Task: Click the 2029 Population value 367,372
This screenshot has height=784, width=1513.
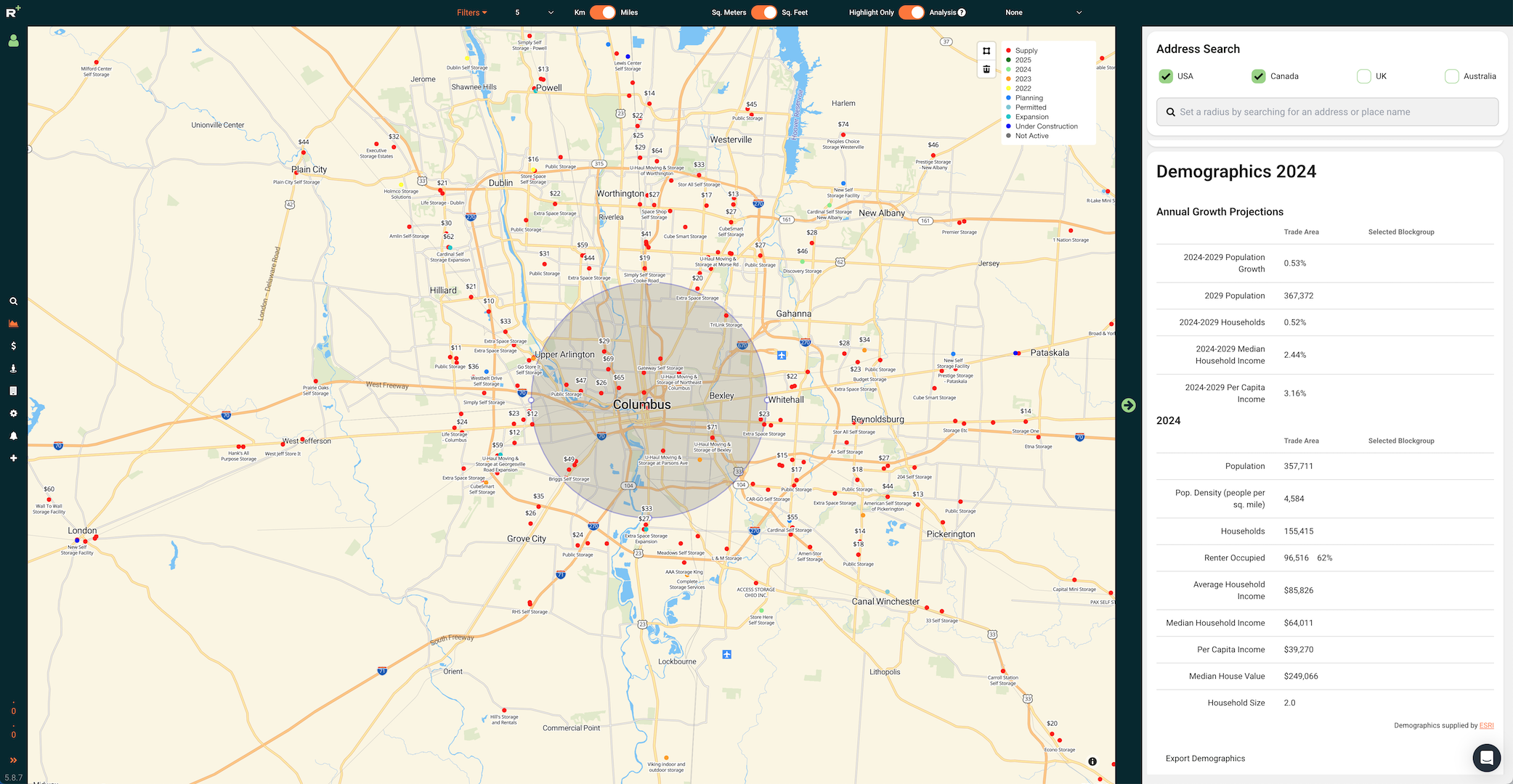Action: click(x=1298, y=295)
